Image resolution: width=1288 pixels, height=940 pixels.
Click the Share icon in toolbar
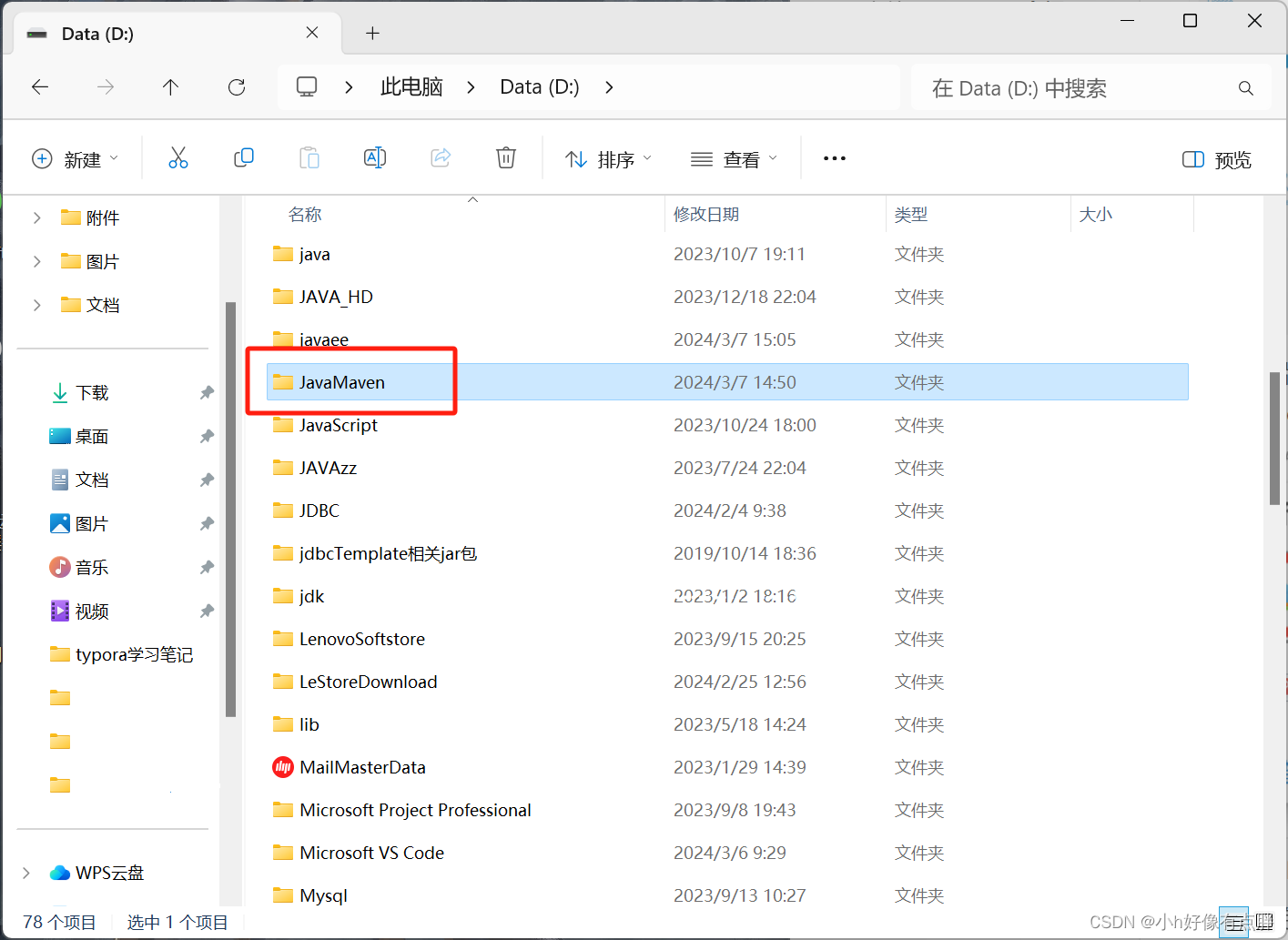pyautogui.click(x=441, y=158)
